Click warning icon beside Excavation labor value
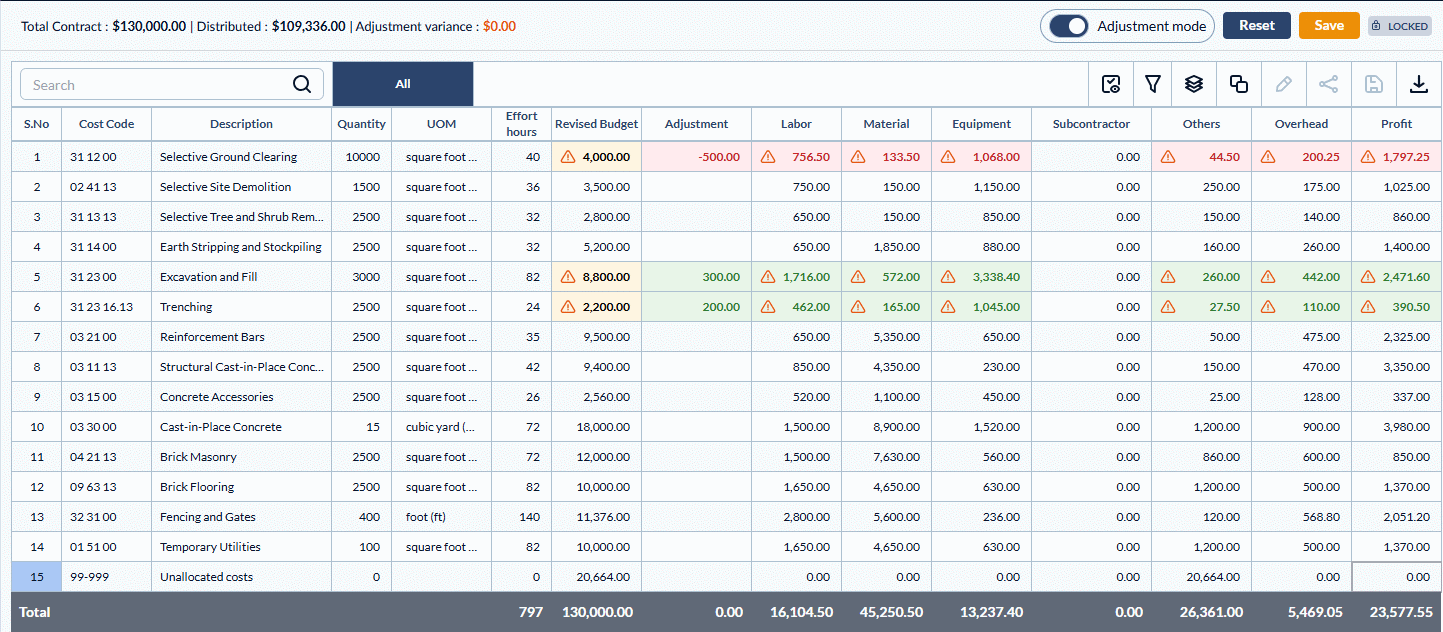 pyautogui.click(x=768, y=277)
